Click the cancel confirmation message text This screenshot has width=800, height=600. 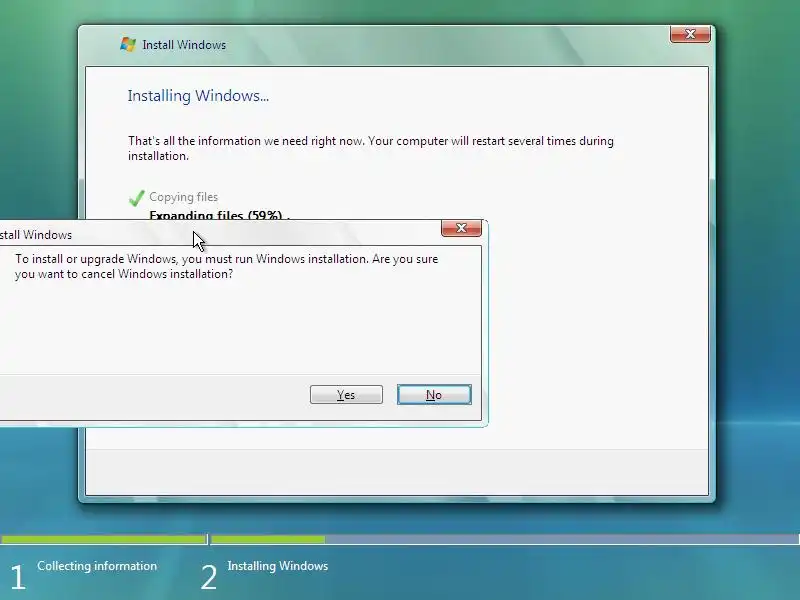227,266
